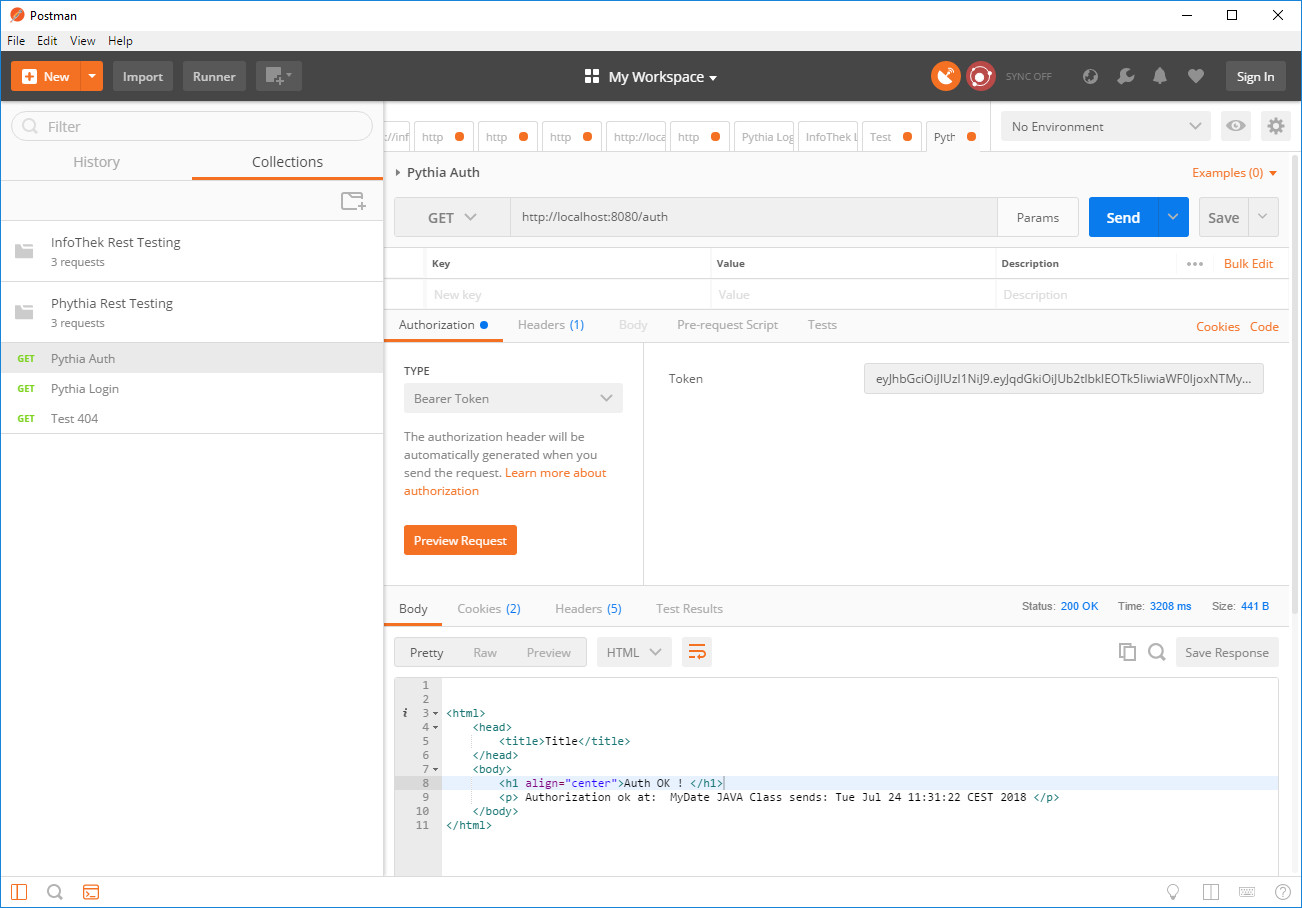Click the Import button
Image resolution: width=1302 pixels, height=908 pixels.
[143, 76]
